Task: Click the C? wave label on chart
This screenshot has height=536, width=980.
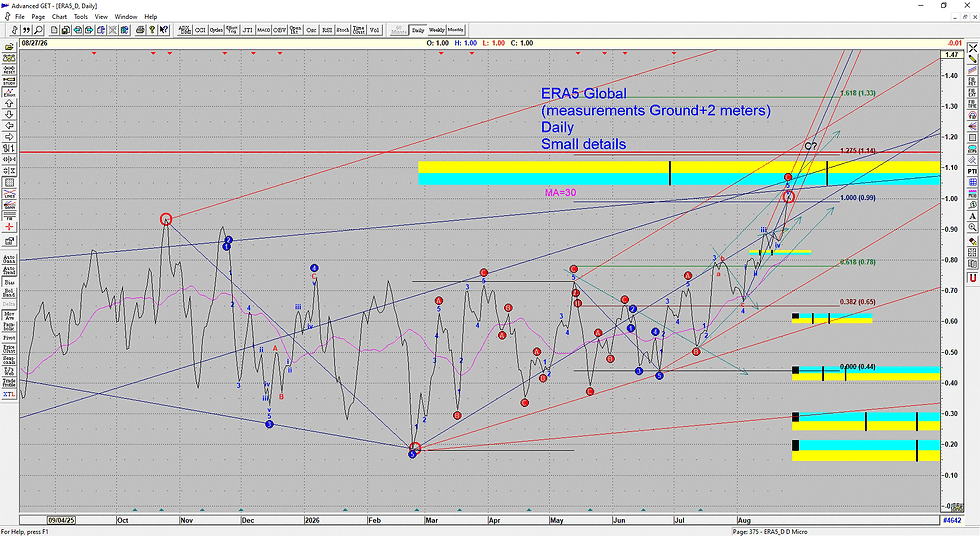Action: (811, 146)
